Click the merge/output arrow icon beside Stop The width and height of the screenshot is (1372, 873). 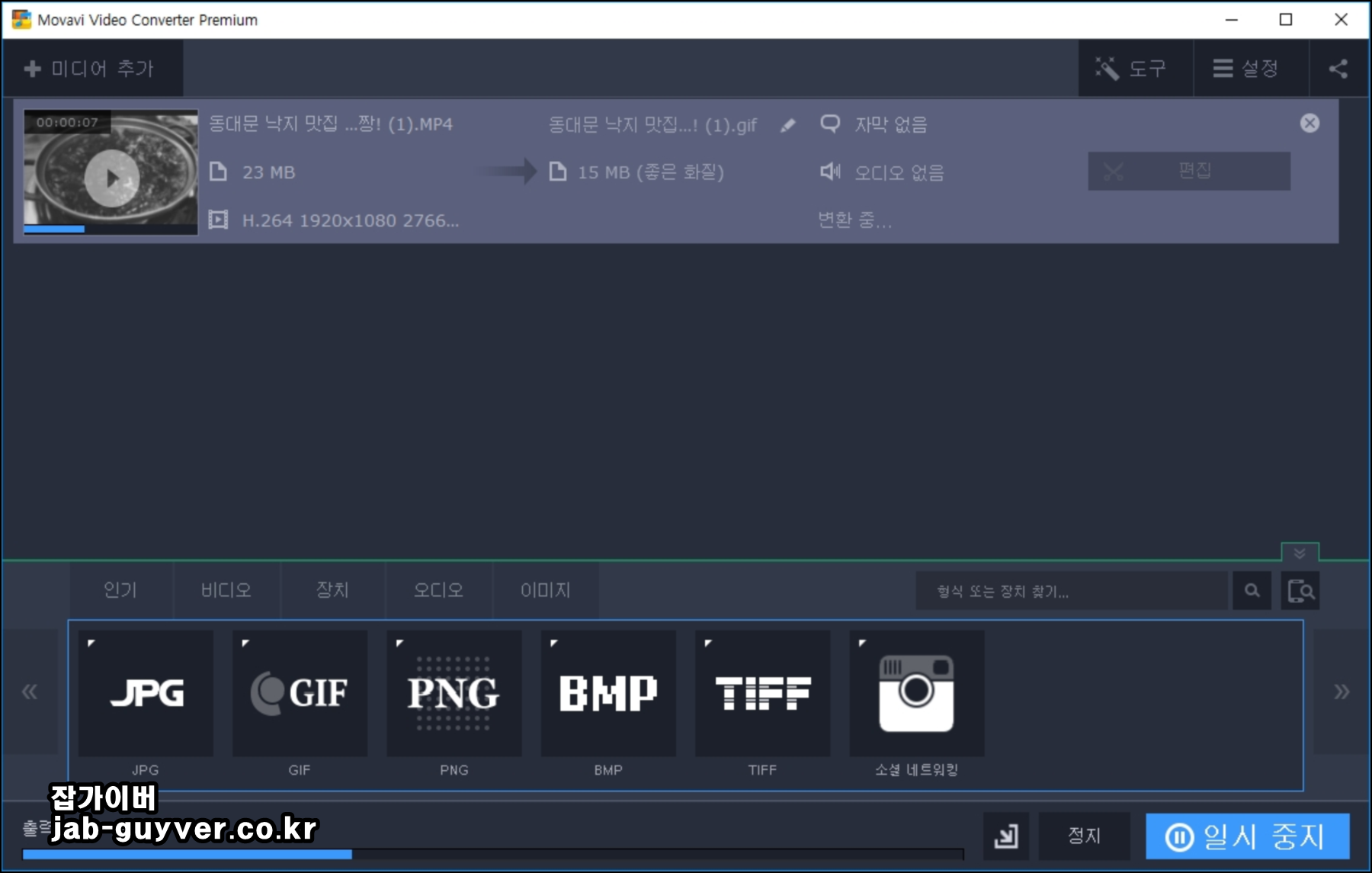pos(1006,836)
